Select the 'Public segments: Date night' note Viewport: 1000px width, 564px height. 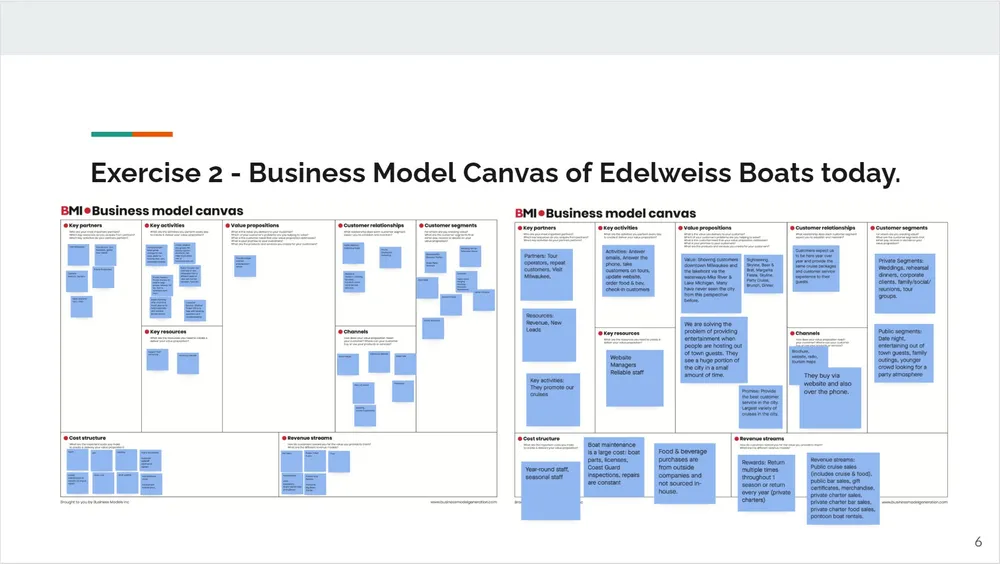904,353
